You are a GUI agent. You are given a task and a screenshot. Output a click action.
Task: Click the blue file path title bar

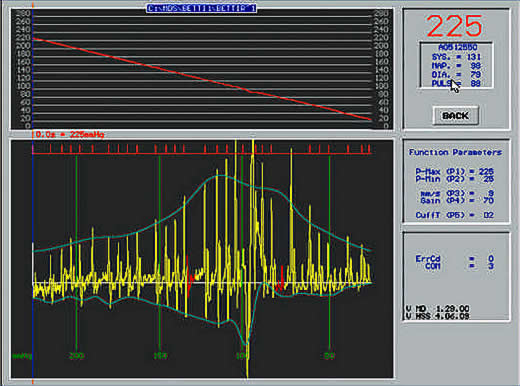coord(201,8)
